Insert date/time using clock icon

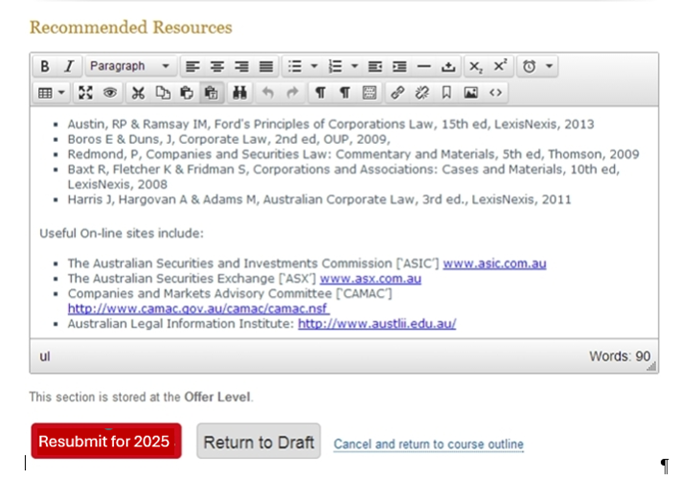tap(529, 66)
